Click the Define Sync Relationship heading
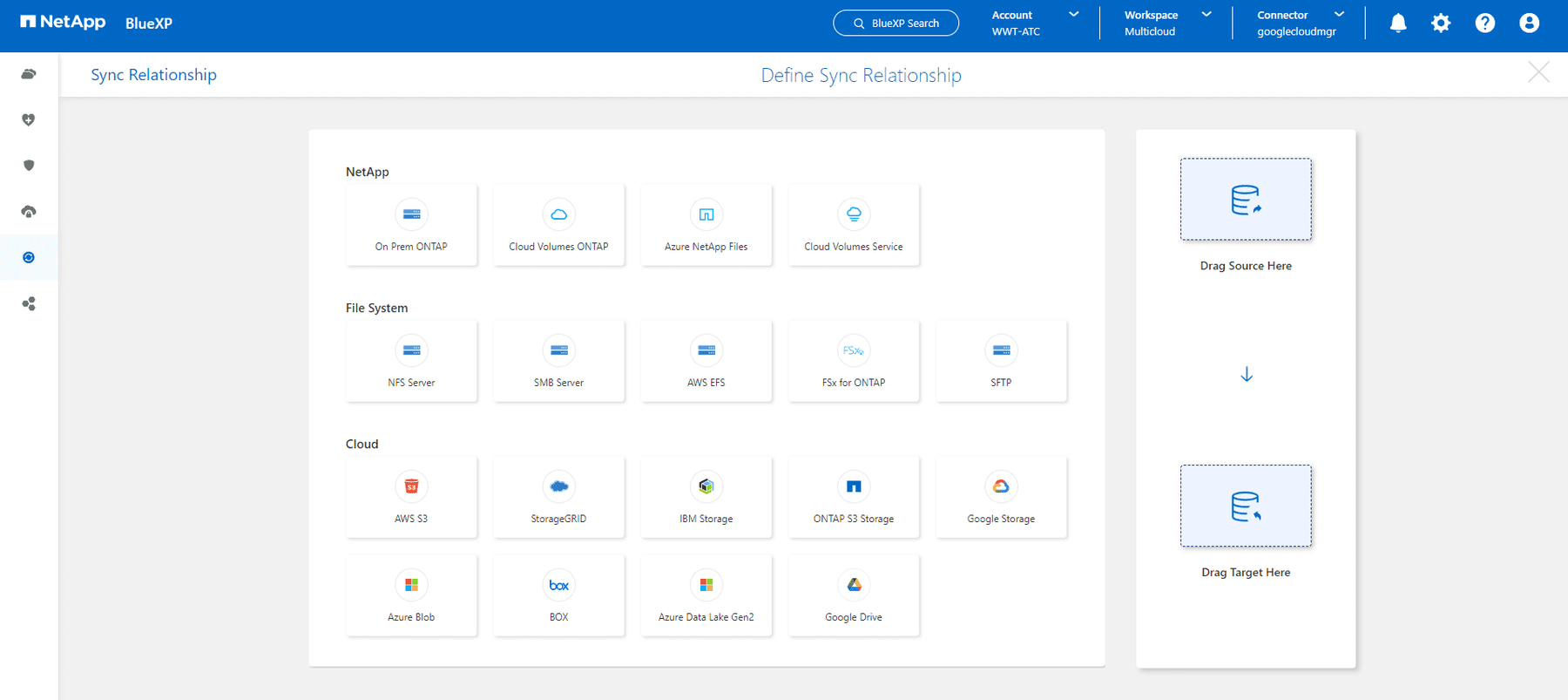The height and width of the screenshot is (700, 1568). click(862, 76)
